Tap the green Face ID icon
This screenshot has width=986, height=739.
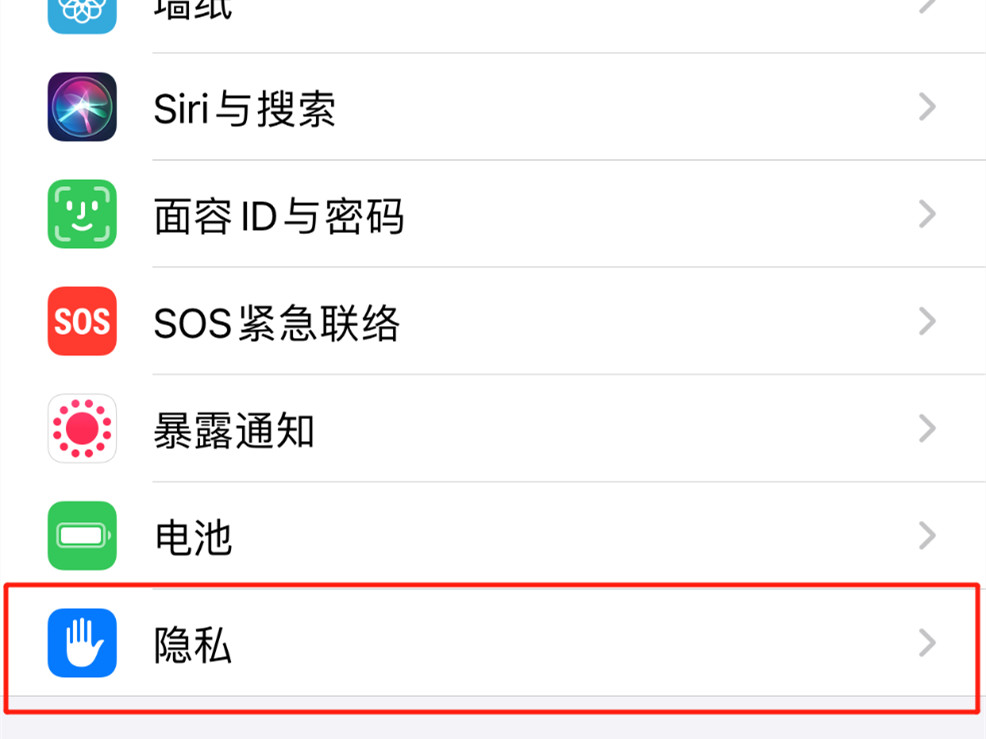point(82,214)
